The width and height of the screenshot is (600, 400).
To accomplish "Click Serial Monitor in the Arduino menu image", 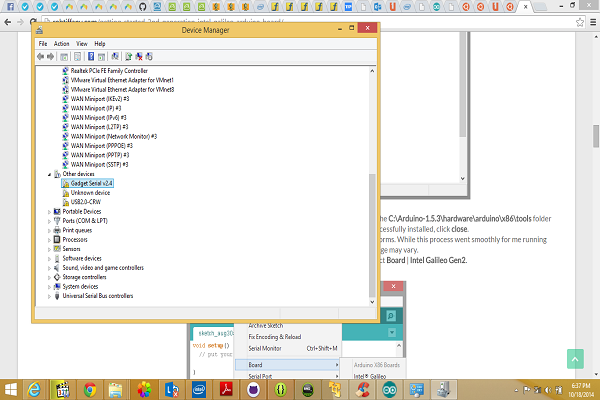I will [x=265, y=348].
